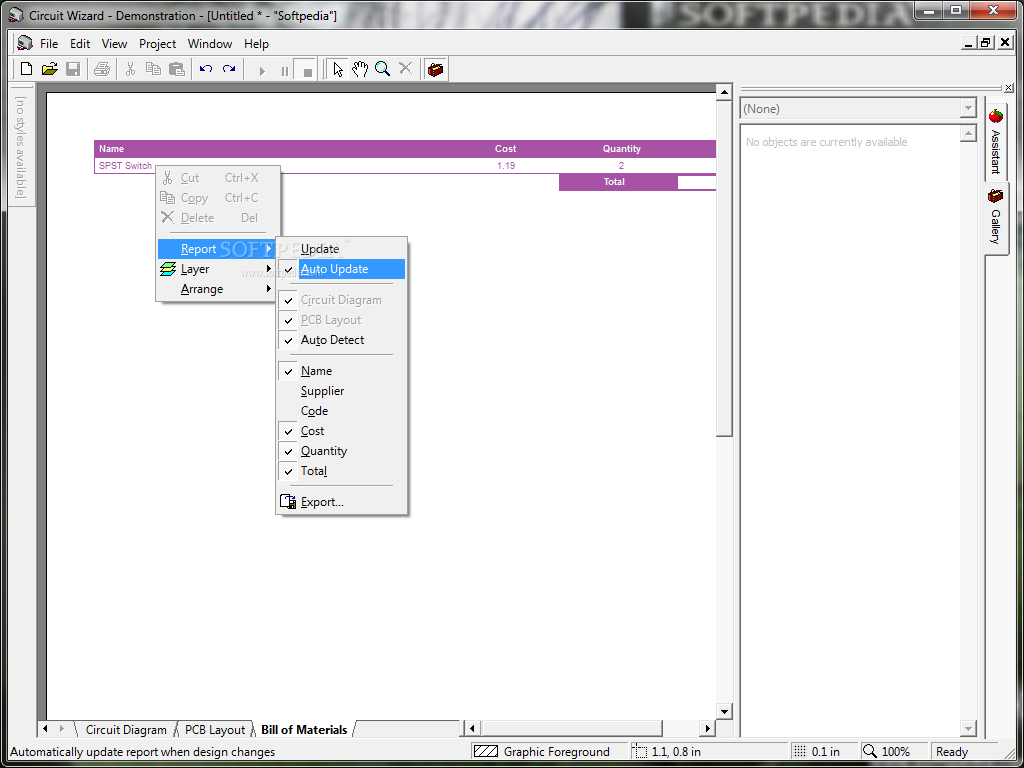Click the application icon left of File menu

coord(25,43)
